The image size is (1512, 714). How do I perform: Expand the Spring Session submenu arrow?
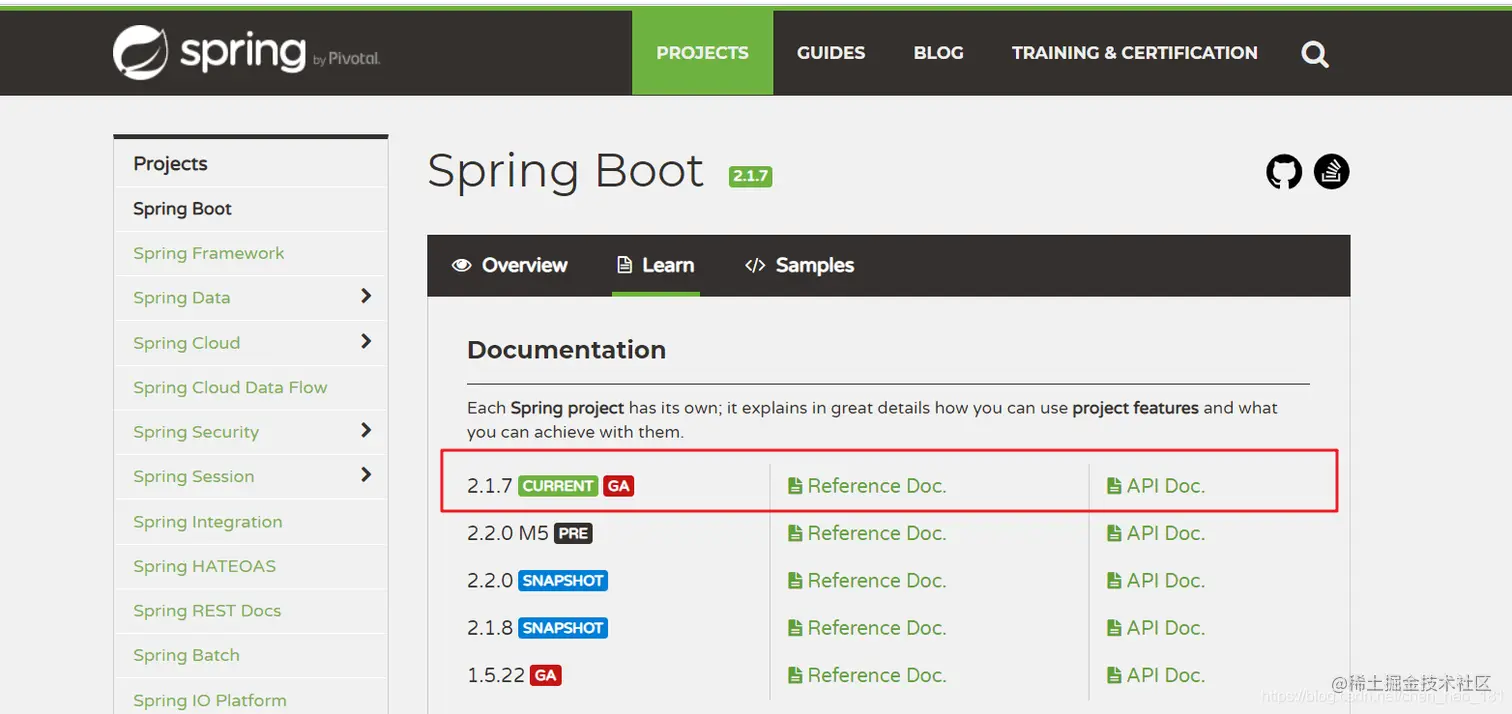[366, 475]
